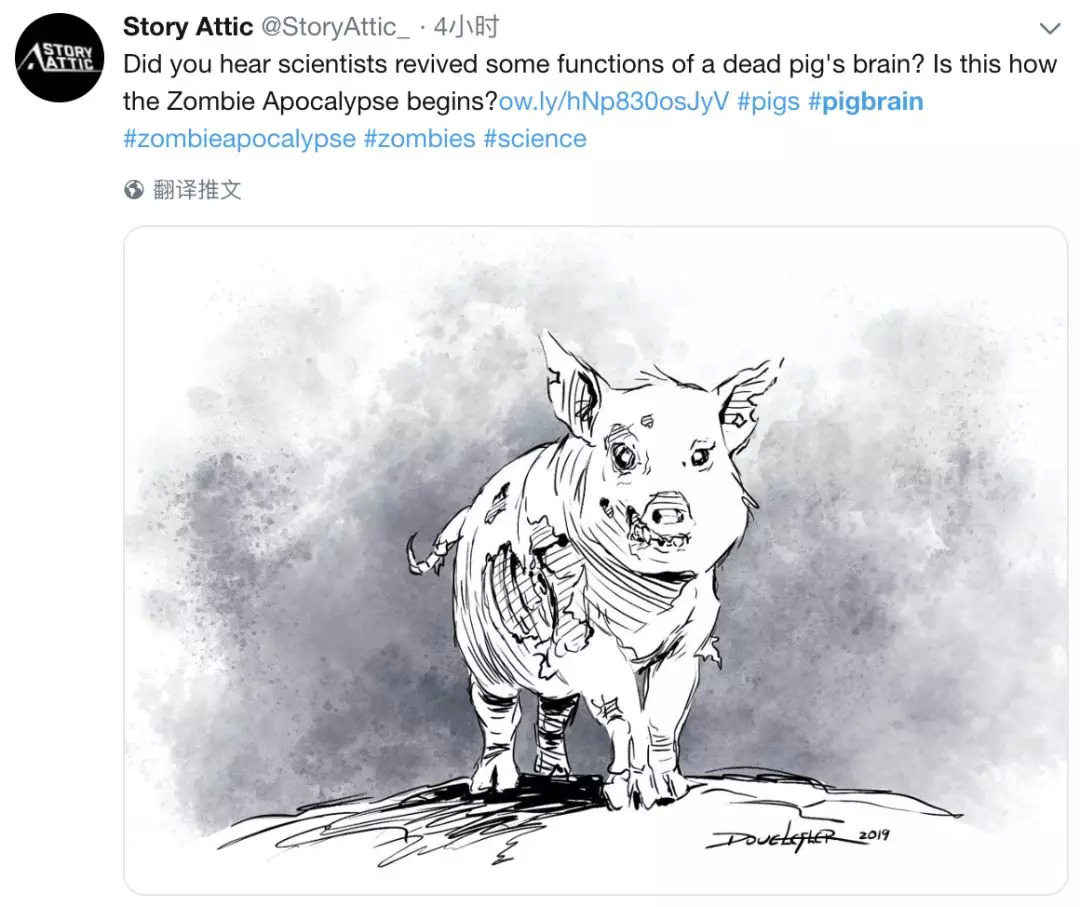Open the Story Attic display name

(x=187, y=27)
